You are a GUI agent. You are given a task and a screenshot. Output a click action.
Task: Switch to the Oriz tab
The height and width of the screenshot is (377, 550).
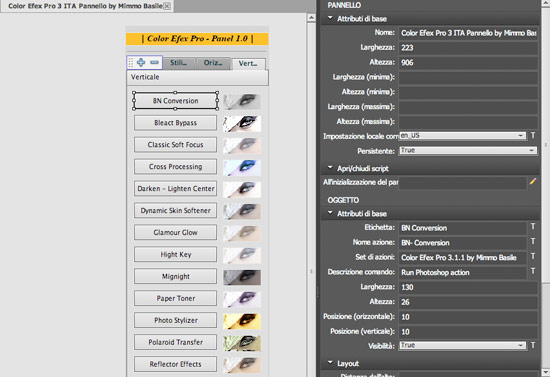coord(213,63)
